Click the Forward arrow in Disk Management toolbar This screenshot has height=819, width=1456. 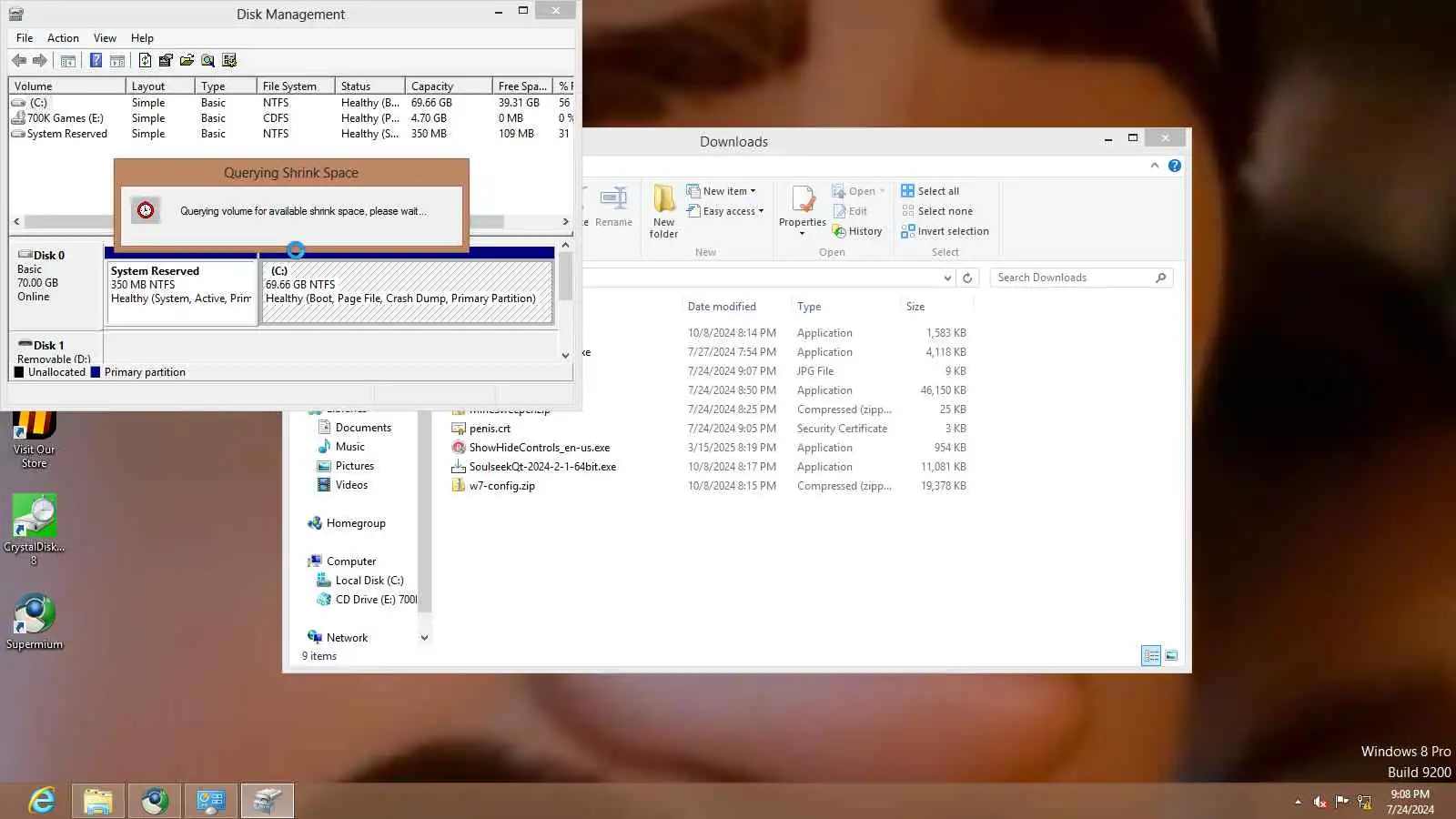40,61
